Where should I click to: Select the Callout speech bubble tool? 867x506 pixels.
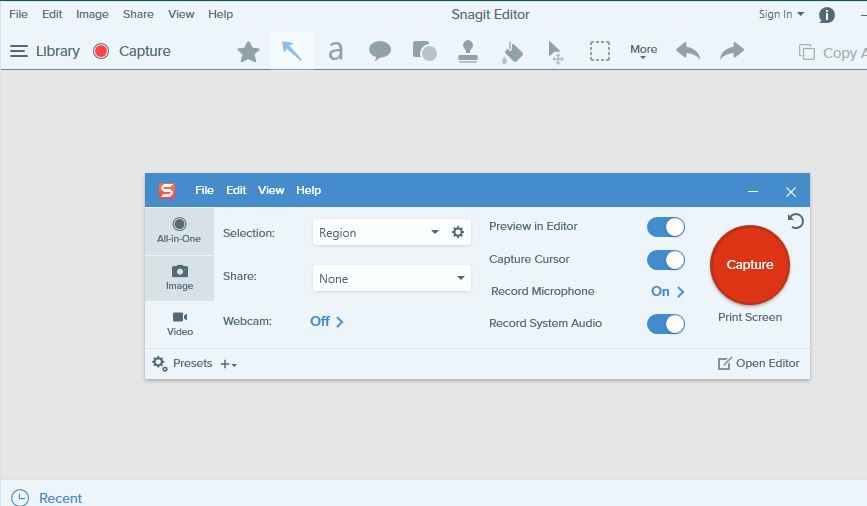pyautogui.click(x=380, y=51)
